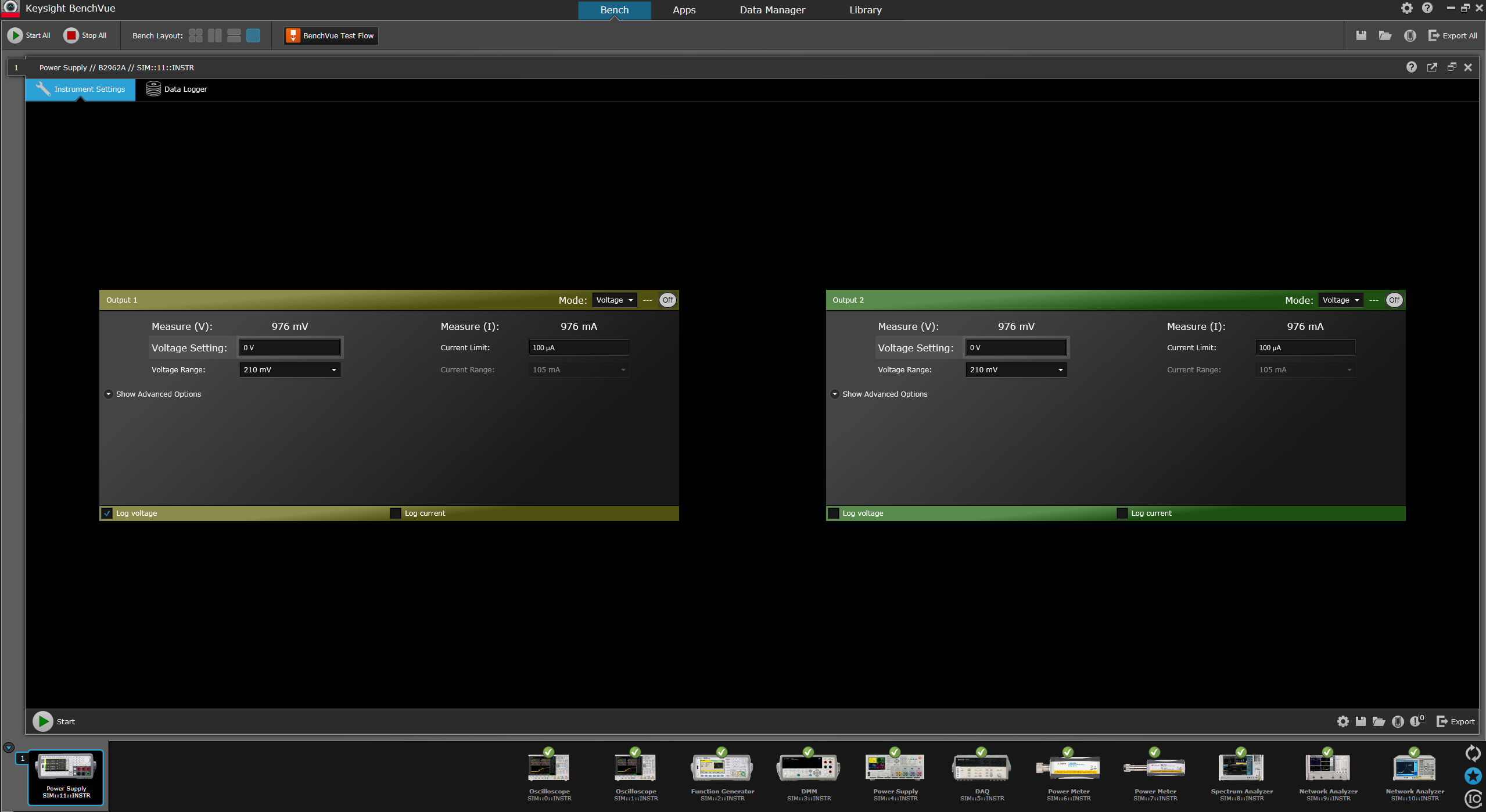Switch to the Data Logger tab

click(177, 89)
